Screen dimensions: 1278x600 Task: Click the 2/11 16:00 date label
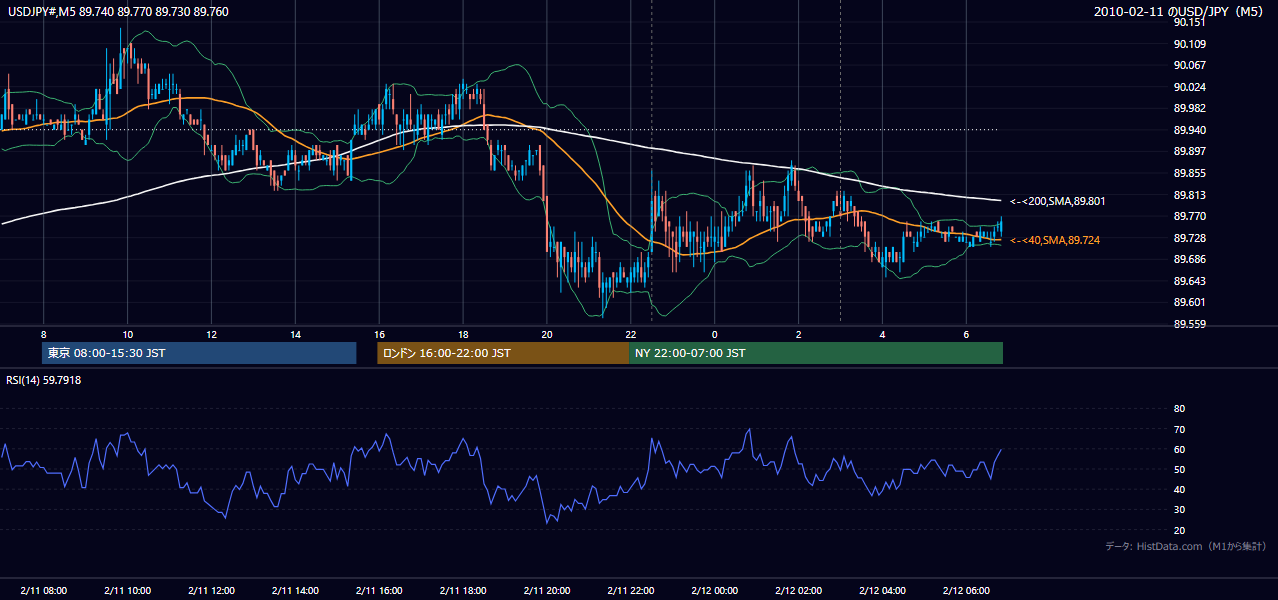(x=379, y=591)
